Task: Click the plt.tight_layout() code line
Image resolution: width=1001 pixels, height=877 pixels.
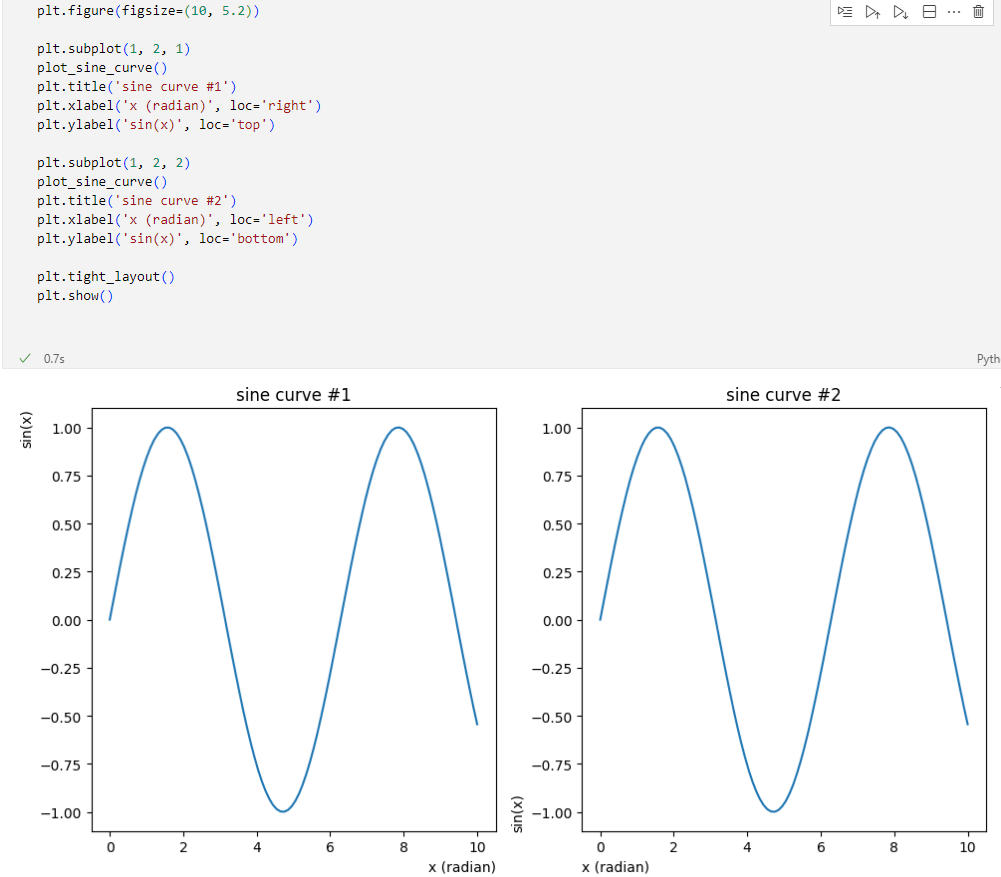Action: click(x=105, y=277)
